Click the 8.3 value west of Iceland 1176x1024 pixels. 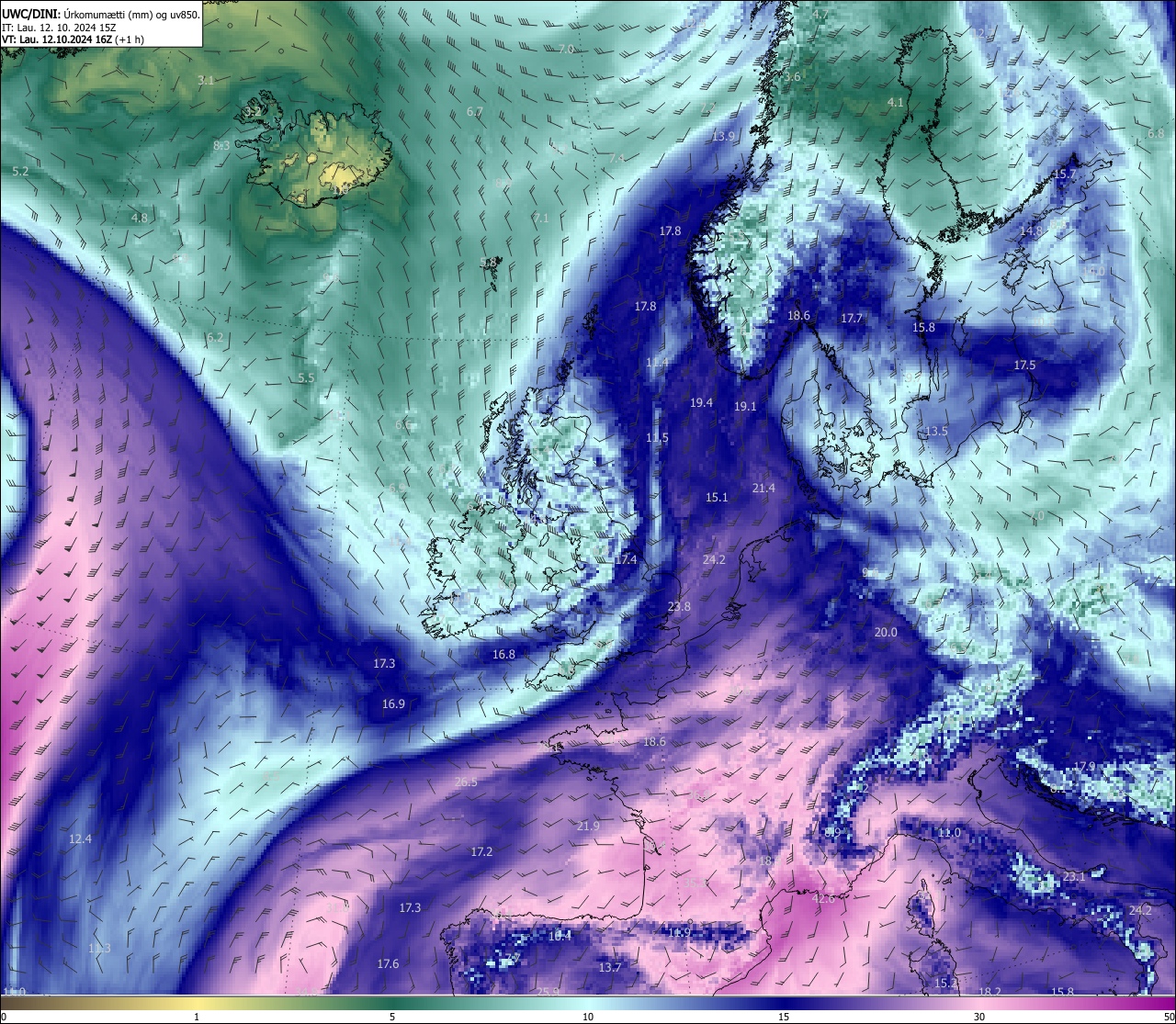tap(222, 146)
